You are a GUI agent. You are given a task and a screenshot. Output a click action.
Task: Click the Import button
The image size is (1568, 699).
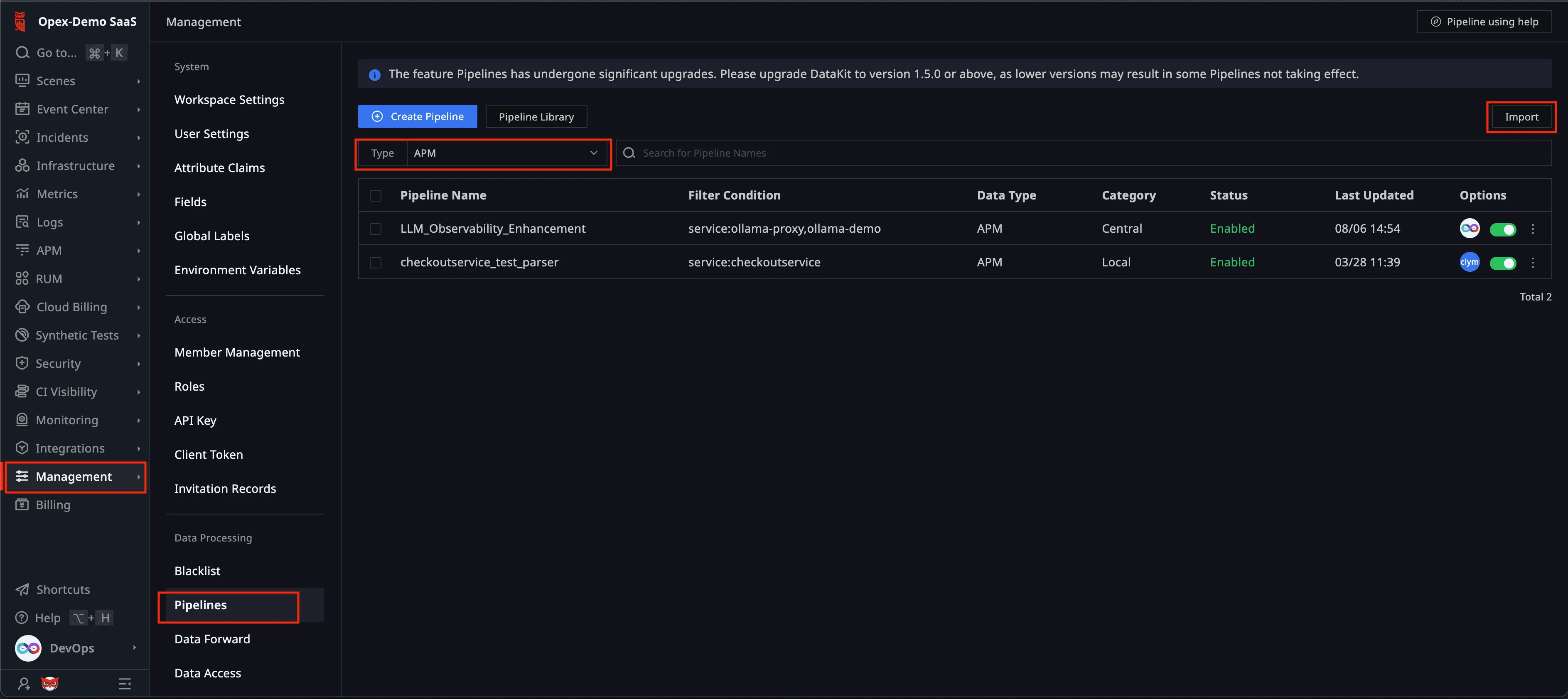click(x=1521, y=116)
